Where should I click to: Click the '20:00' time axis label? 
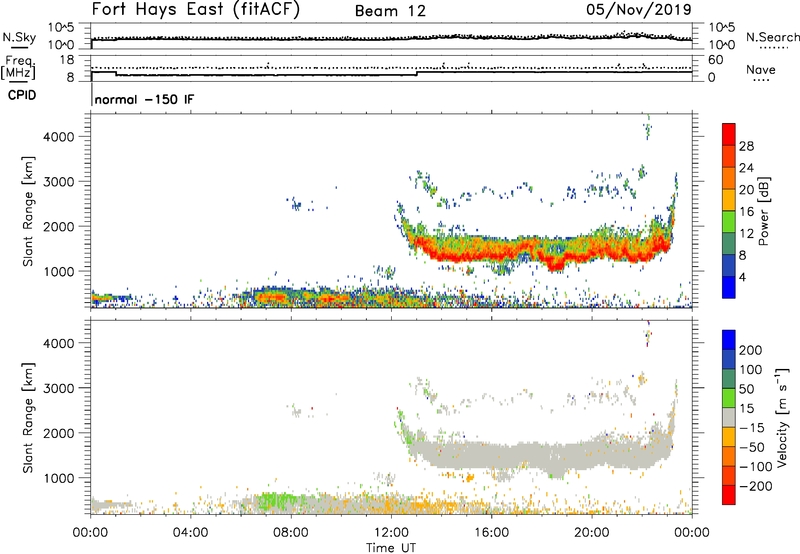[x=591, y=533]
